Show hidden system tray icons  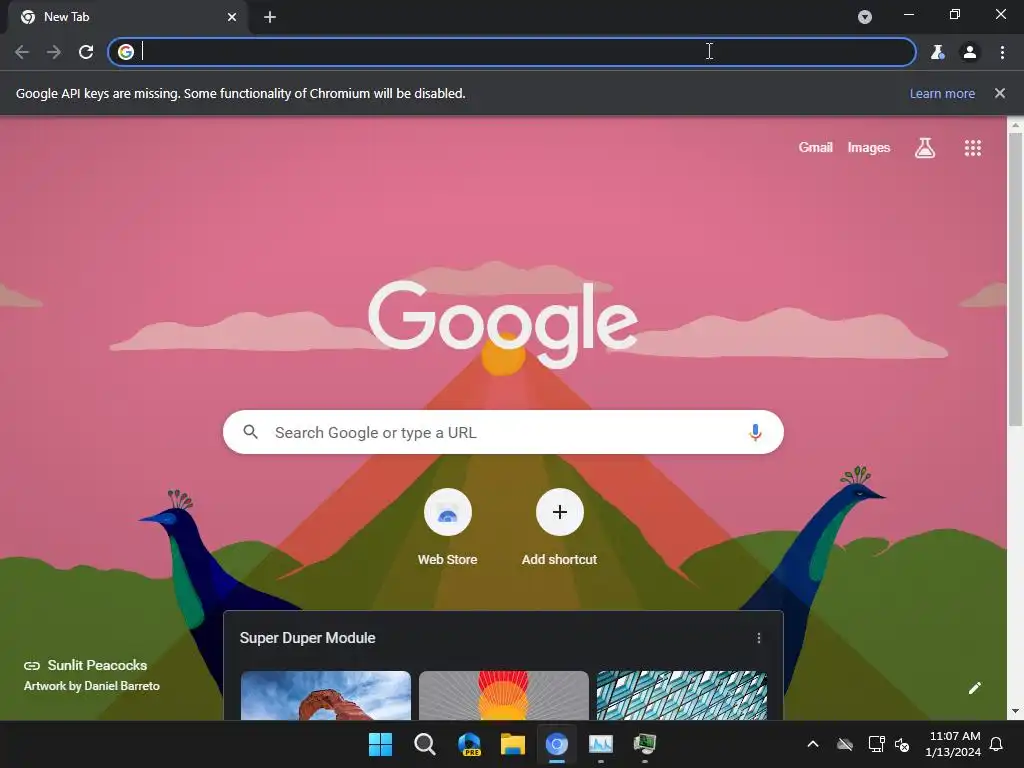tap(813, 744)
